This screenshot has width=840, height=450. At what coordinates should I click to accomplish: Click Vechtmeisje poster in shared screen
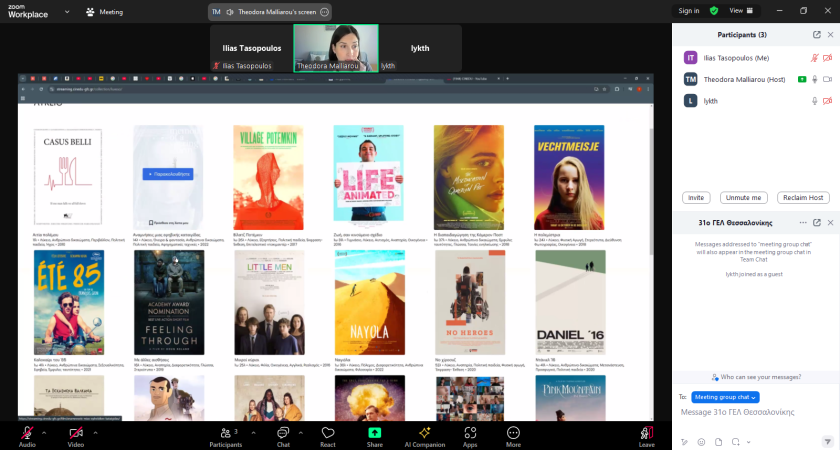[569, 177]
